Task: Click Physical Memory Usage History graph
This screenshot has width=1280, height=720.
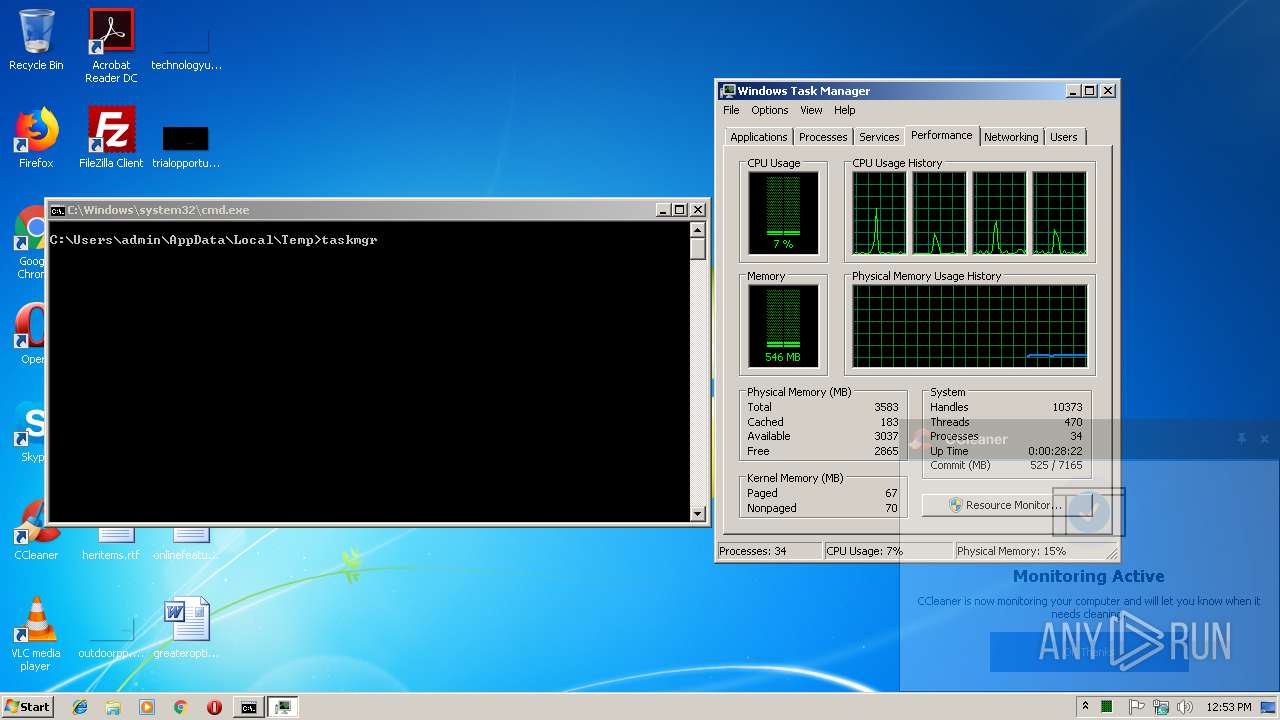Action: coord(970,325)
